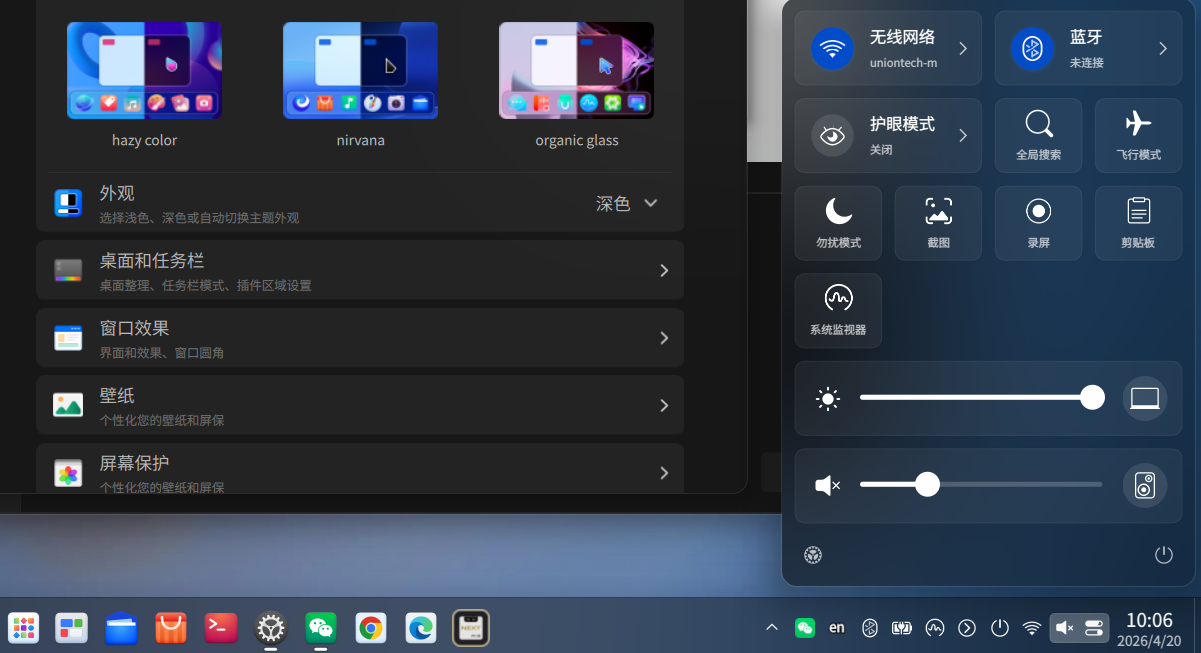
Task: Expand 无线网络 wireless network arrow
Action: [963, 48]
